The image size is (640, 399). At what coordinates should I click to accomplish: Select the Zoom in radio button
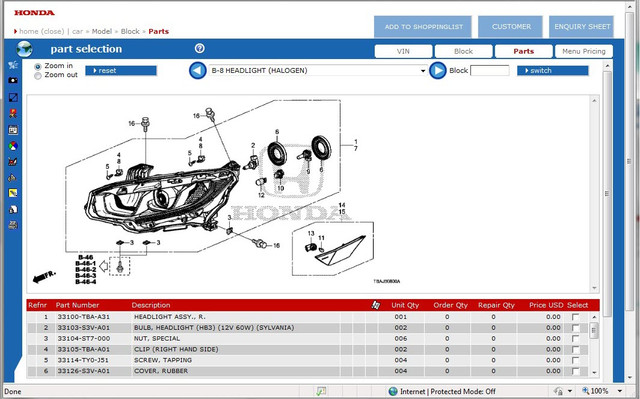(x=38, y=66)
